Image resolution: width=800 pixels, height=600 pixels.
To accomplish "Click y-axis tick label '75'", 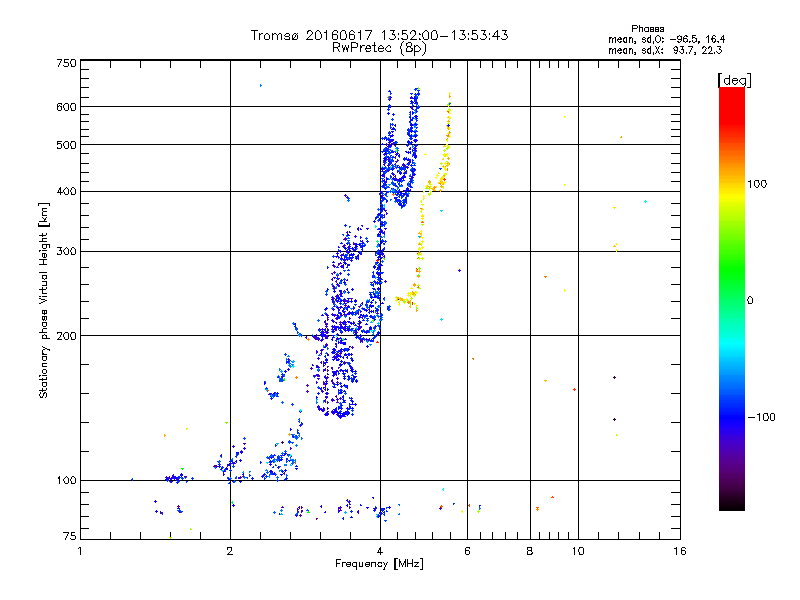I will click(x=70, y=536).
